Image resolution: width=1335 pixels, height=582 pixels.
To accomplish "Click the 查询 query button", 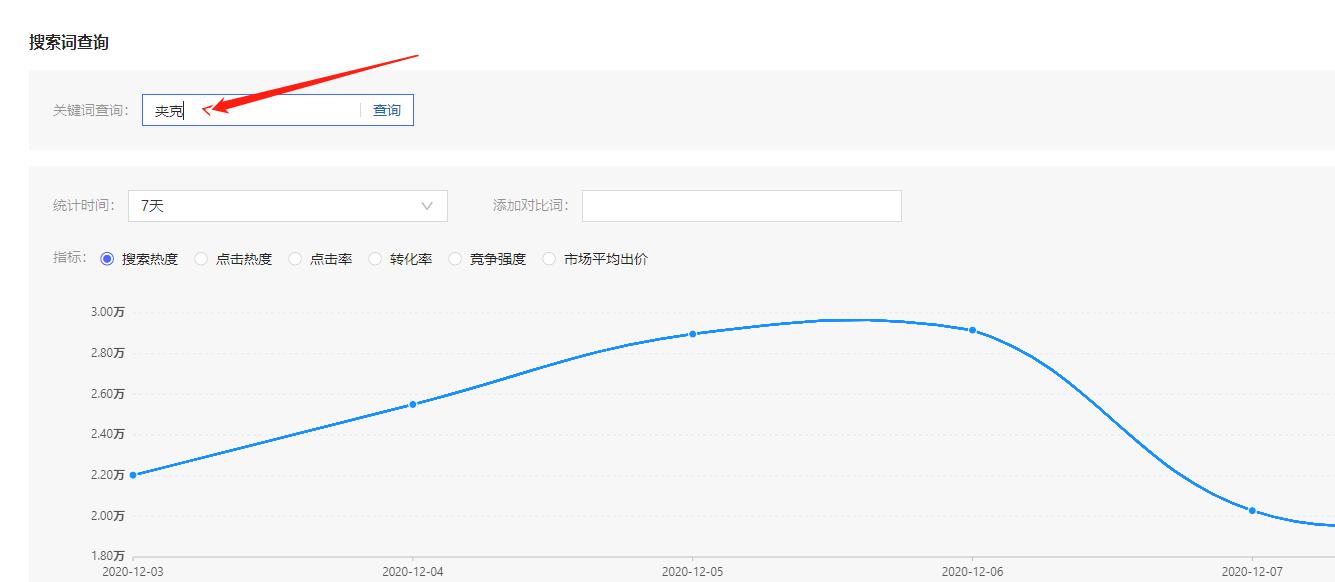I will [386, 109].
